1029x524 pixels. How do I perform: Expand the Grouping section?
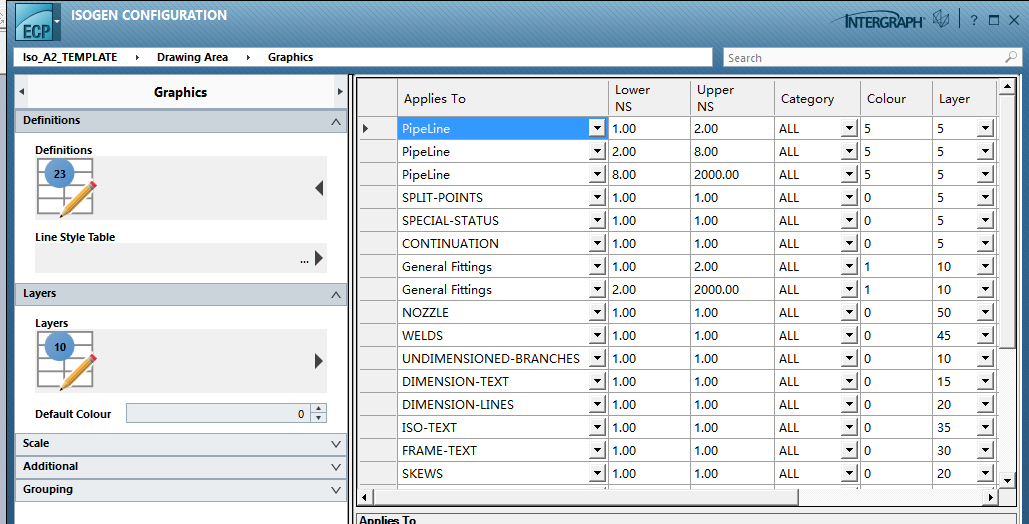pyautogui.click(x=336, y=491)
